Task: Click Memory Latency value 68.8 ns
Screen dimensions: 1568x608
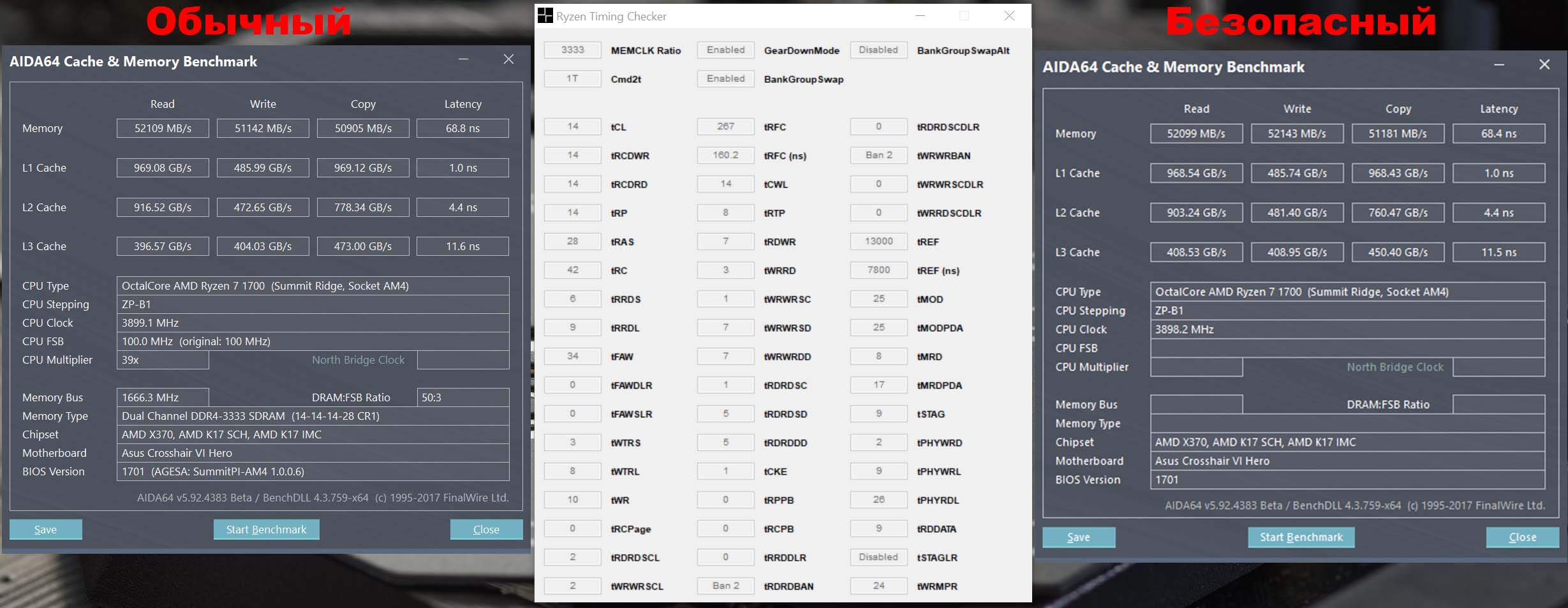Action: pyautogui.click(x=462, y=128)
